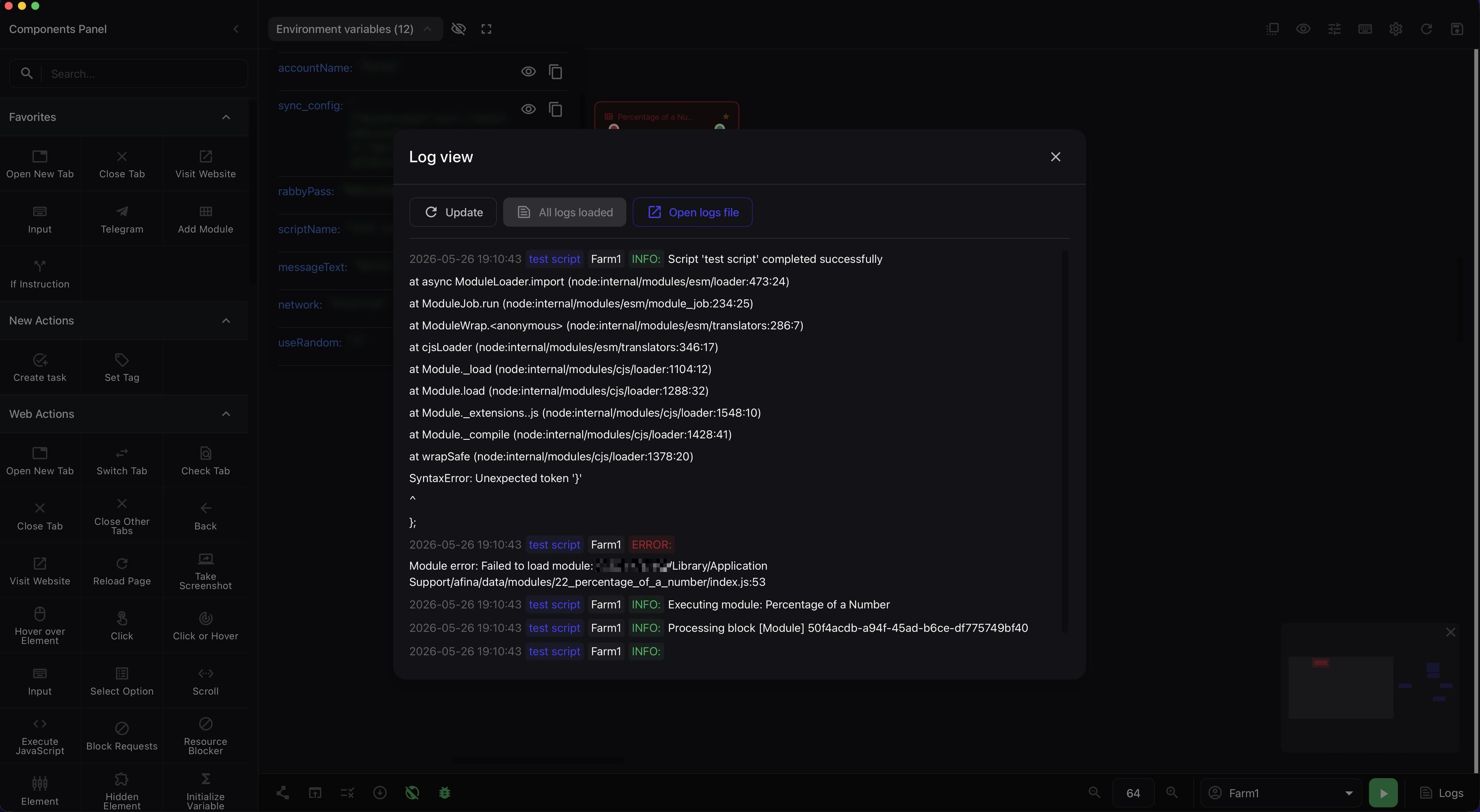Click the share icon in bottom toolbar
Screen dimensions: 1480x812
click(x=283, y=793)
